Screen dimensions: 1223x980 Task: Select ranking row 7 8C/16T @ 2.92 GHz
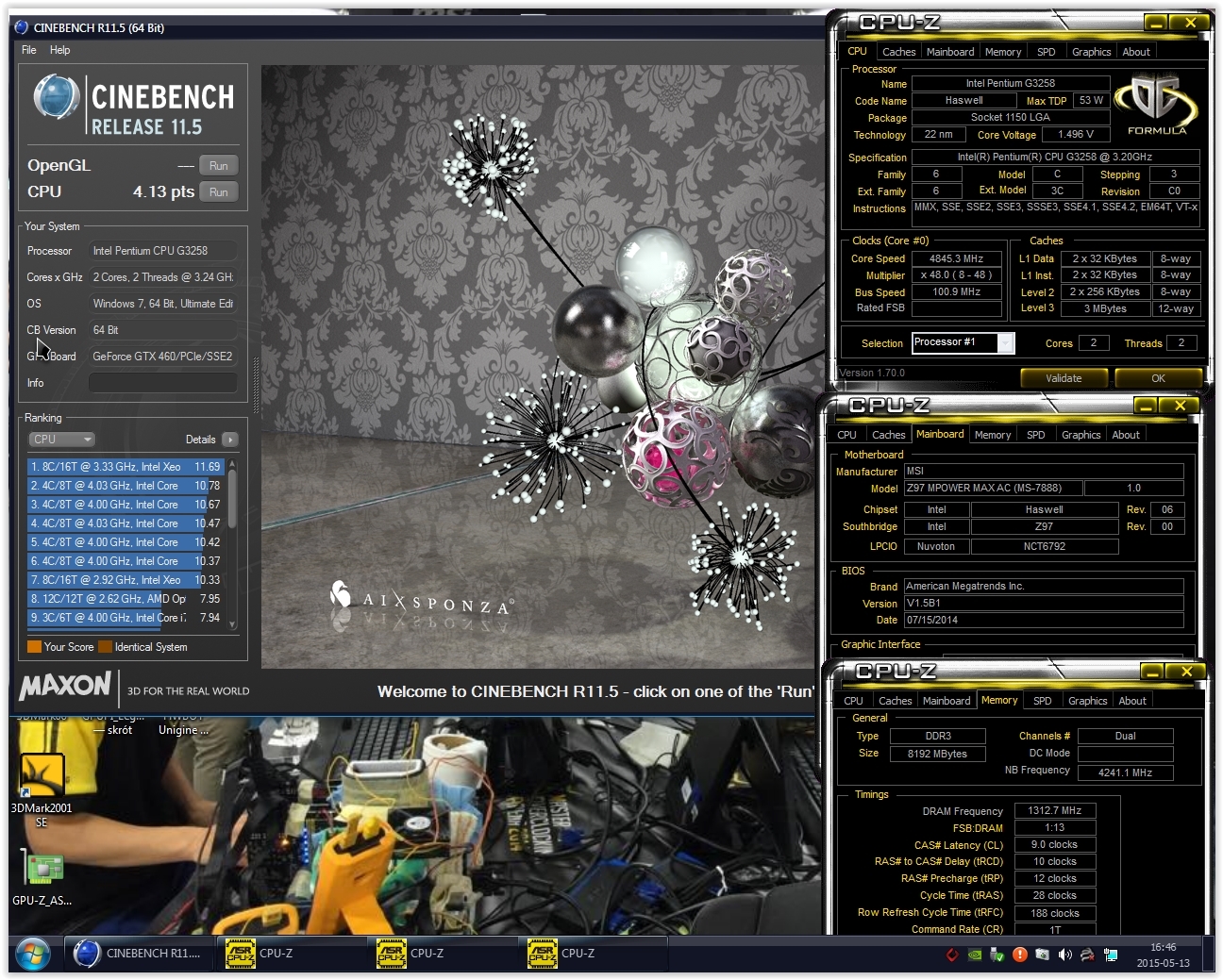click(125, 580)
